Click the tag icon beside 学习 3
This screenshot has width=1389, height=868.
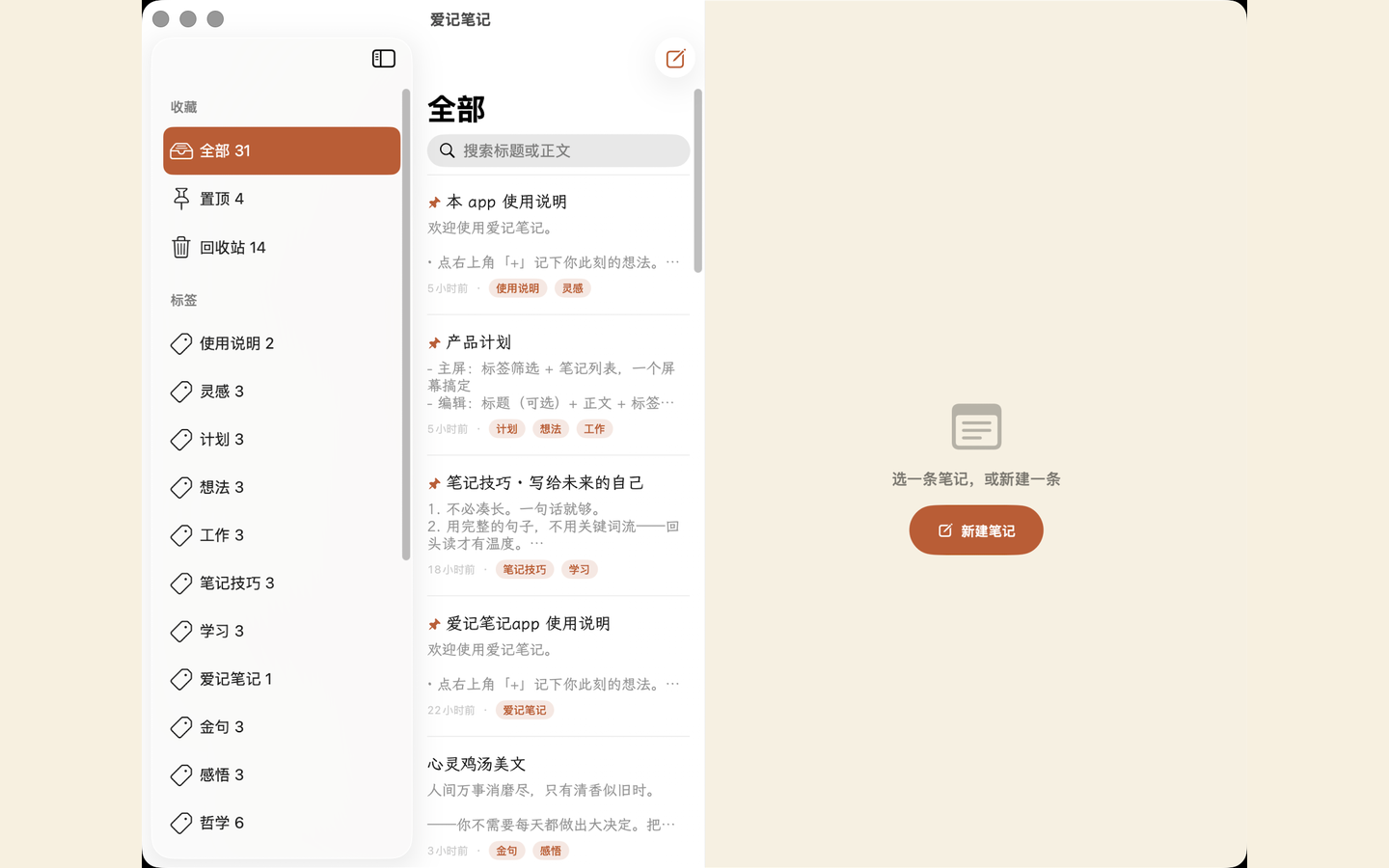pos(181,632)
